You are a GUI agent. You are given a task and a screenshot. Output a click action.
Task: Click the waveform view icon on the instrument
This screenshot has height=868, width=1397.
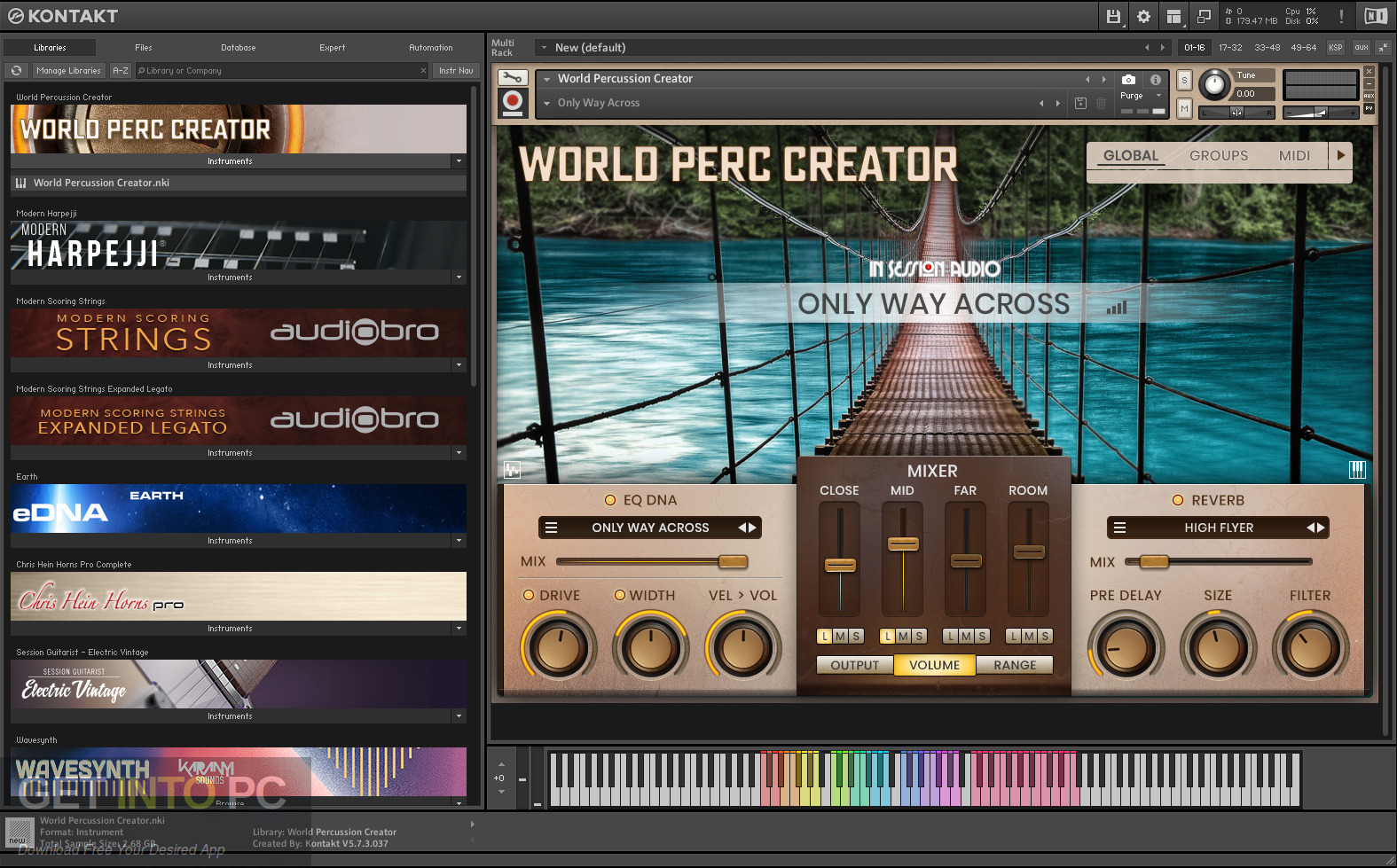pyautogui.click(x=512, y=470)
